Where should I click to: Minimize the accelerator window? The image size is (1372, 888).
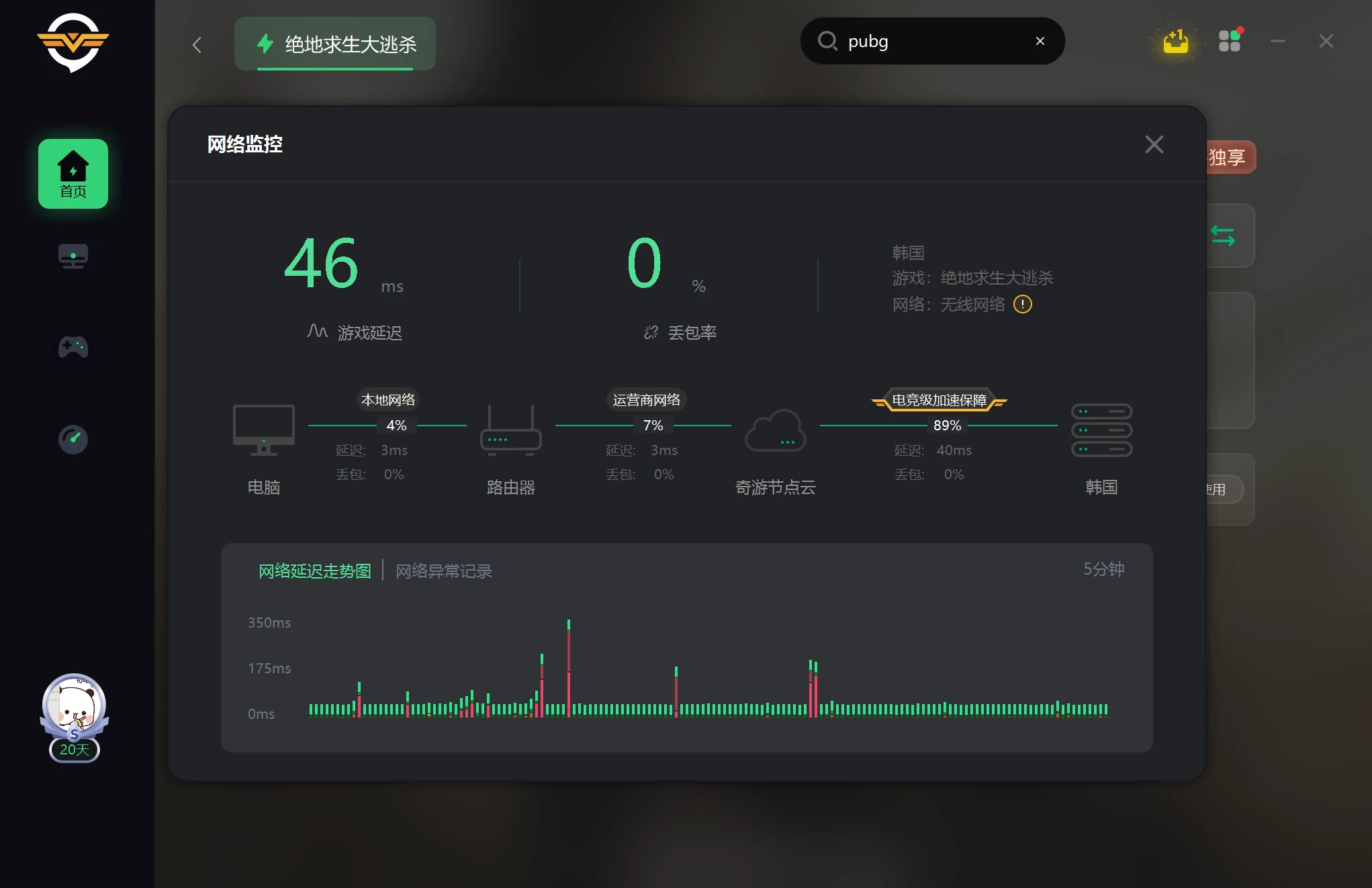click(x=1278, y=41)
